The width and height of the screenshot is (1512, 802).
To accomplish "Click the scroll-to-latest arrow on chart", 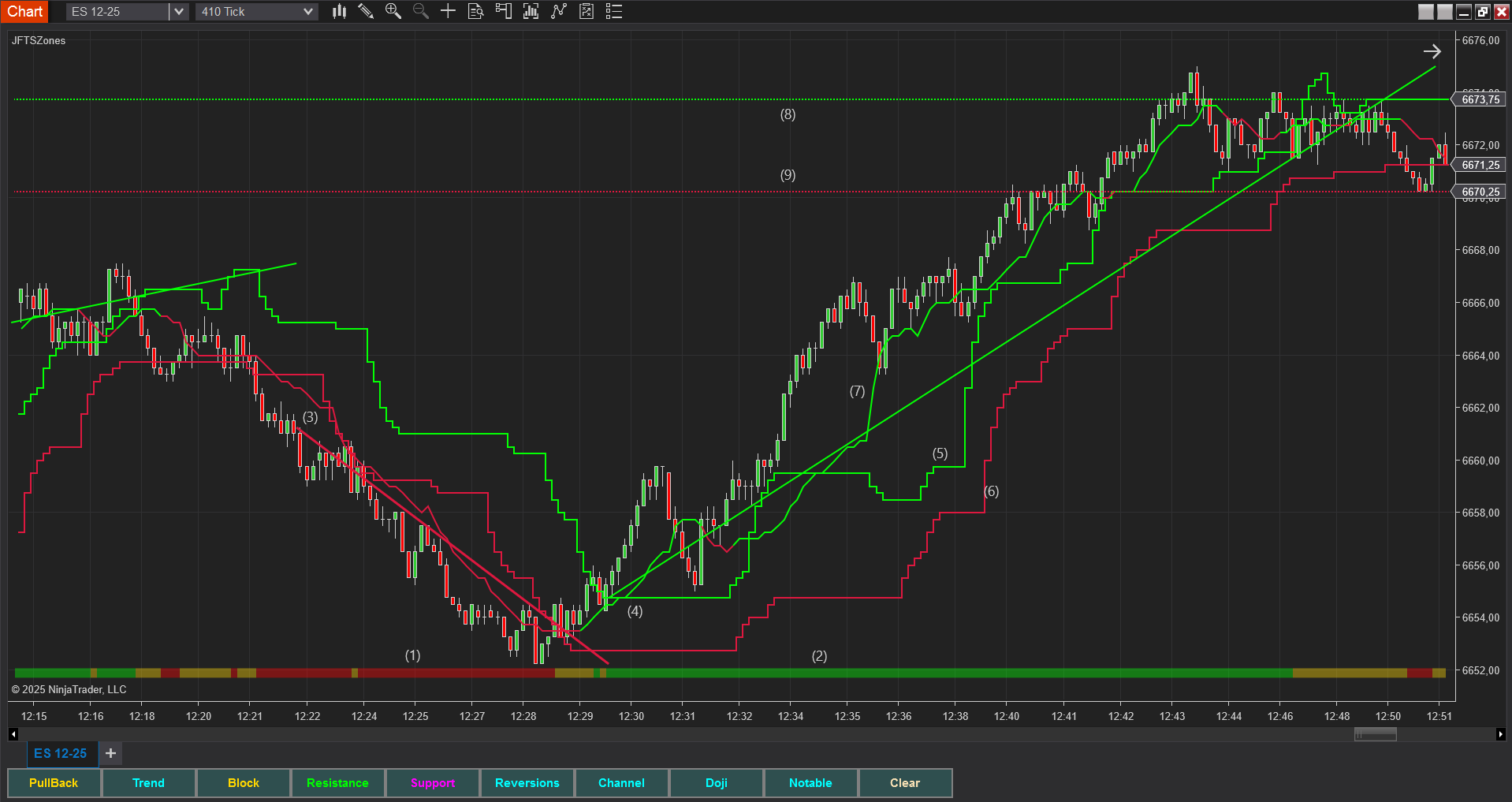I will tap(1432, 51).
